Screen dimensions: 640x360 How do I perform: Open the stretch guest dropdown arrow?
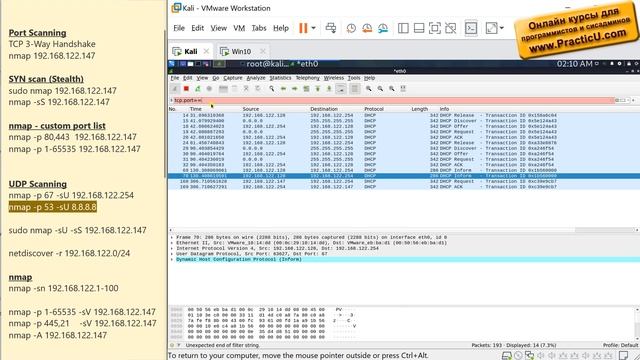click(x=502, y=28)
